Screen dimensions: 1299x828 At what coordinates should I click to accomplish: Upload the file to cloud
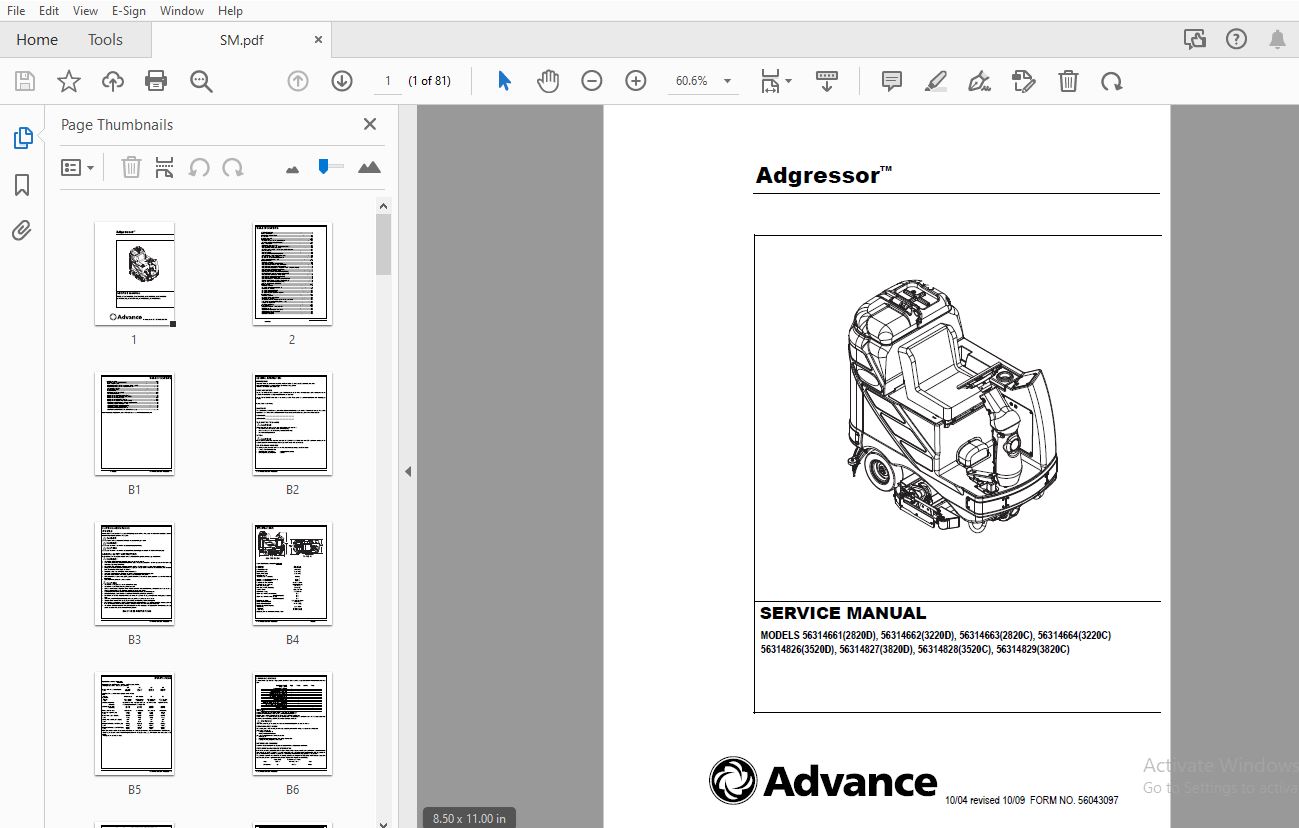113,81
